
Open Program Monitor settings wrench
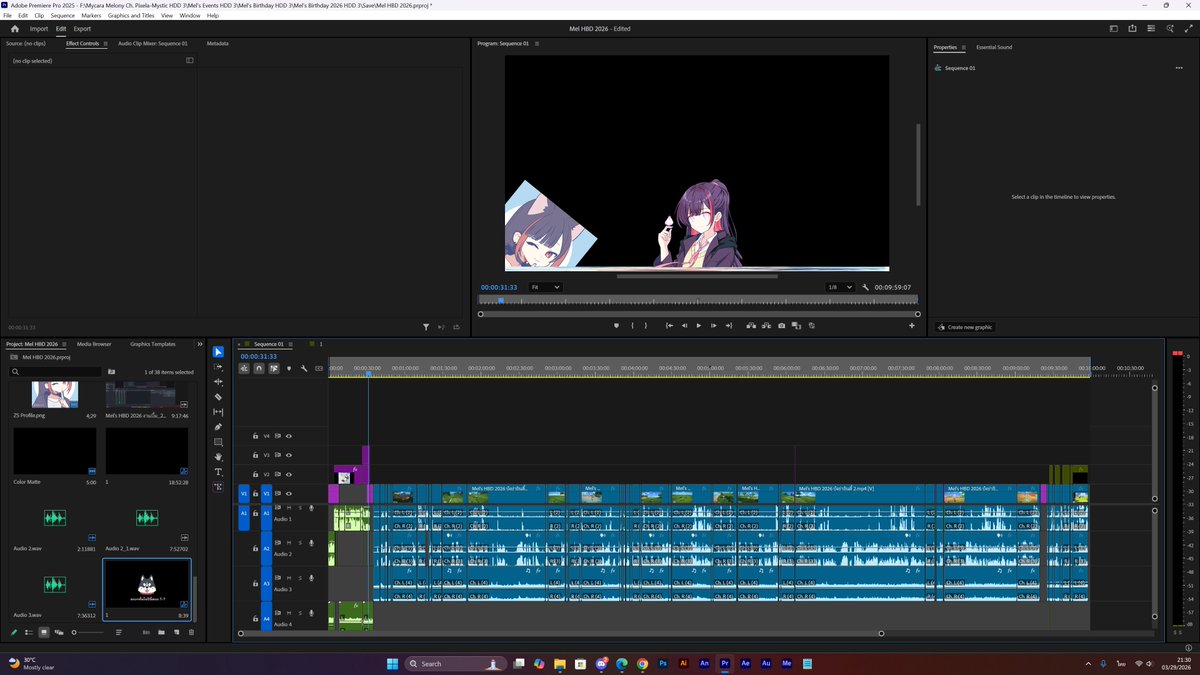tap(866, 287)
